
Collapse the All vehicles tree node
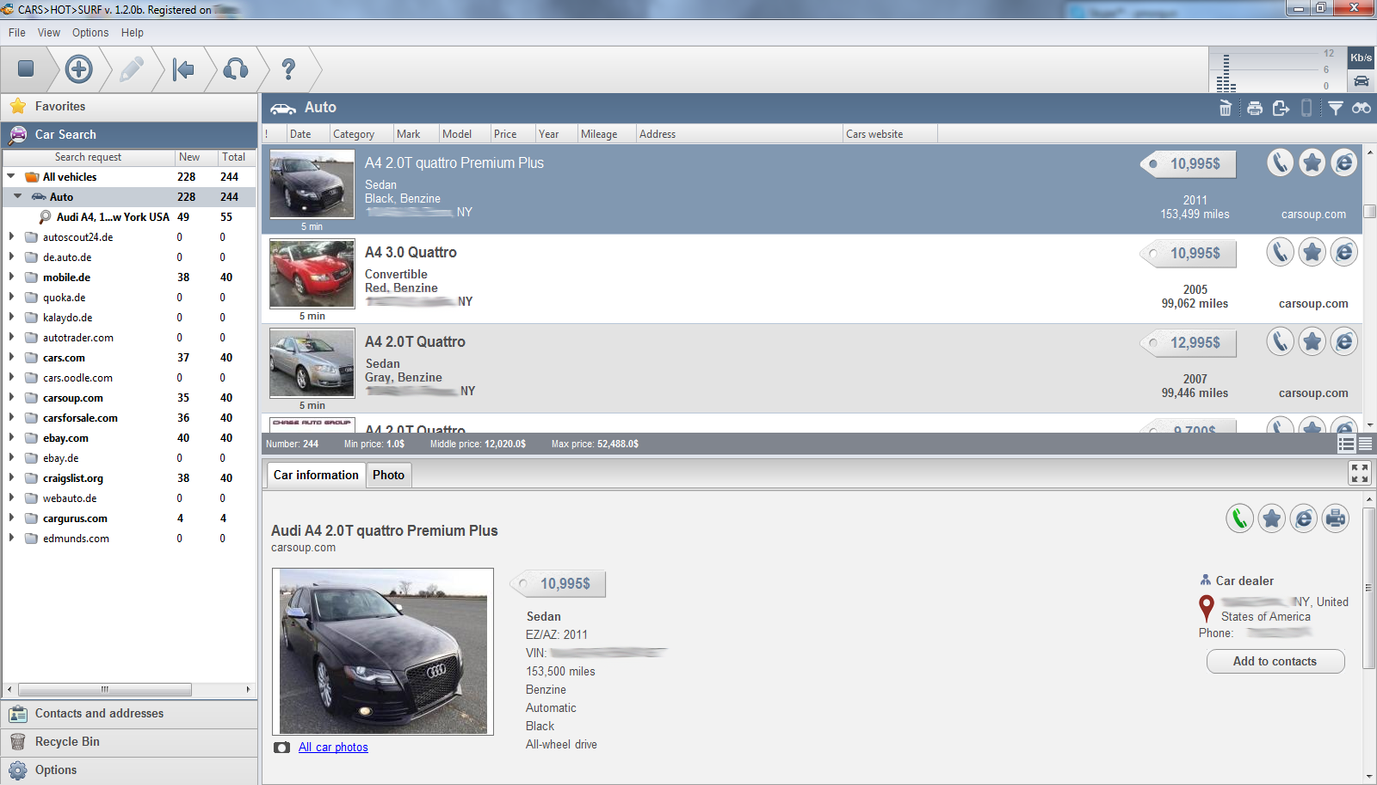coord(11,177)
